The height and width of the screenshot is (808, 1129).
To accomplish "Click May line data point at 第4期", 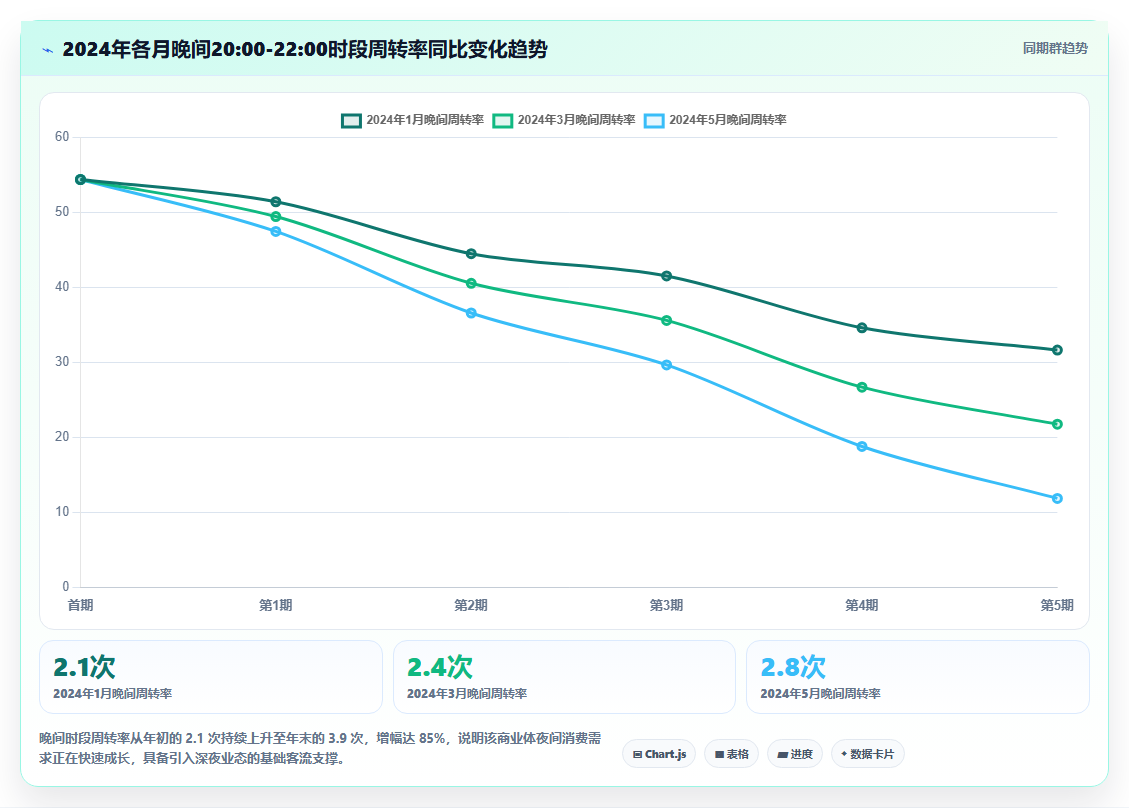I will tap(862, 446).
